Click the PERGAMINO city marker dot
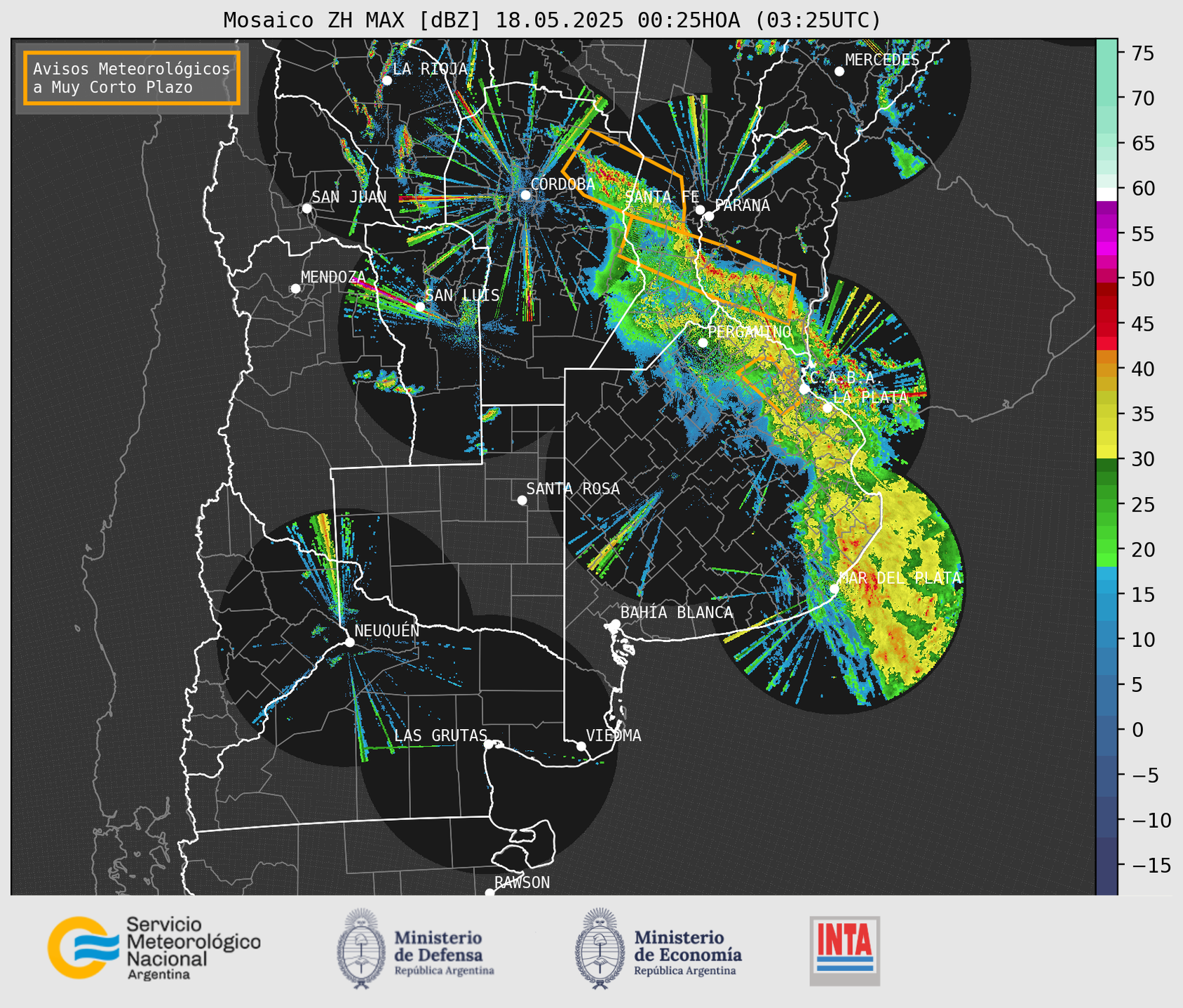 (x=703, y=343)
